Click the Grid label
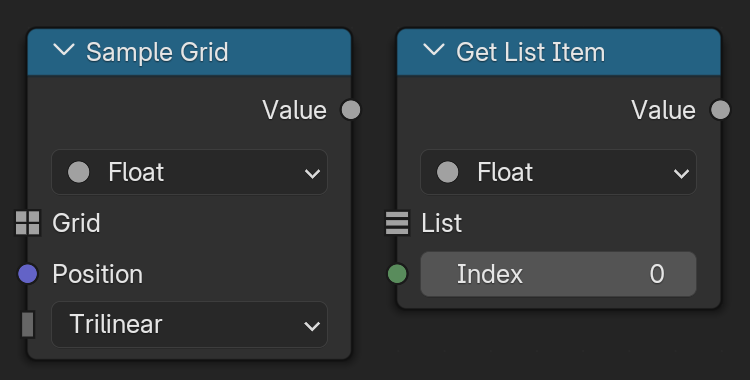This screenshot has width=750, height=380. [x=77, y=223]
